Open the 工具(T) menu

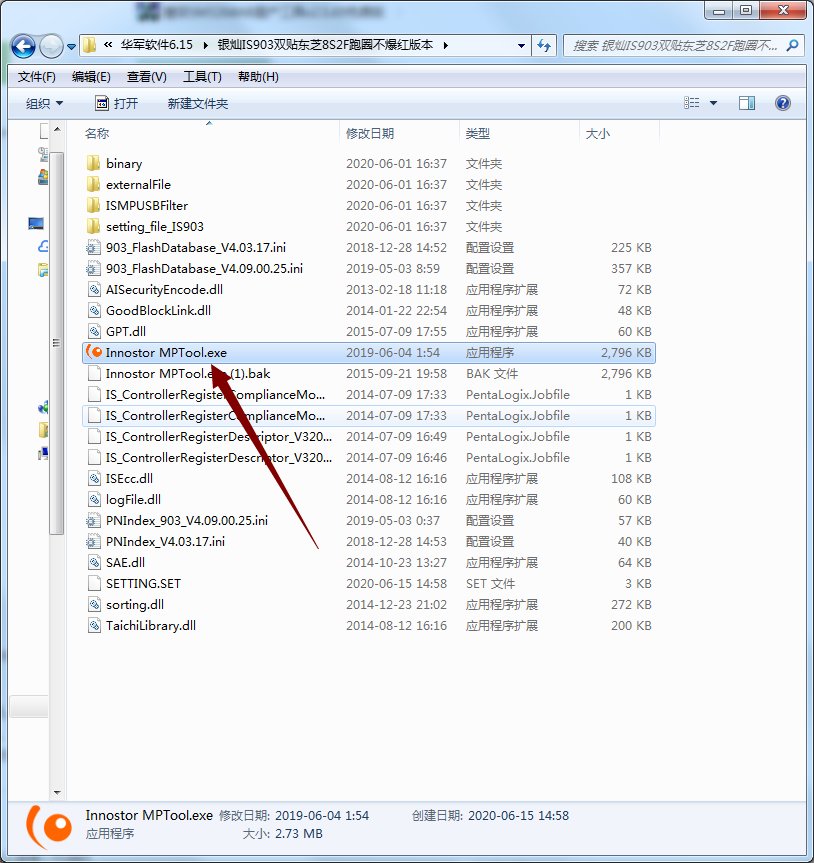pyautogui.click(x=202, y=77)
